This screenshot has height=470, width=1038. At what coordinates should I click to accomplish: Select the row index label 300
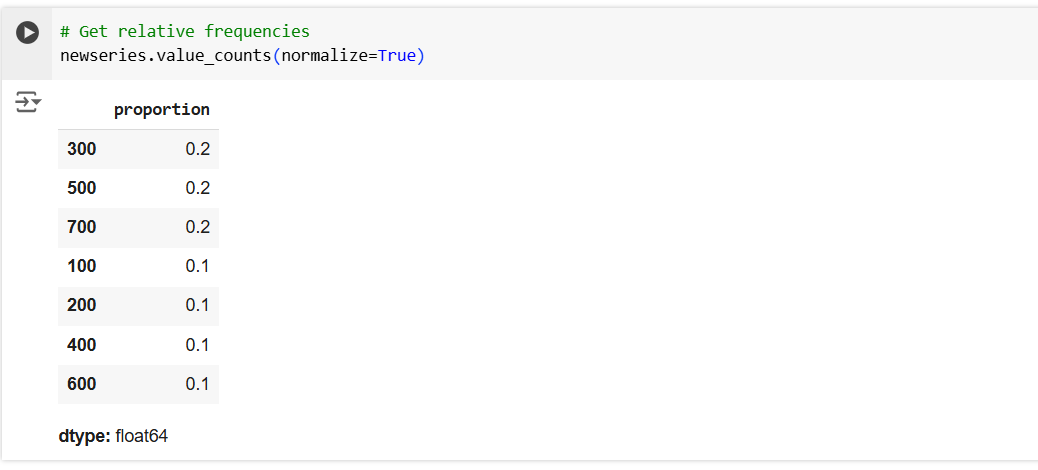82,149
